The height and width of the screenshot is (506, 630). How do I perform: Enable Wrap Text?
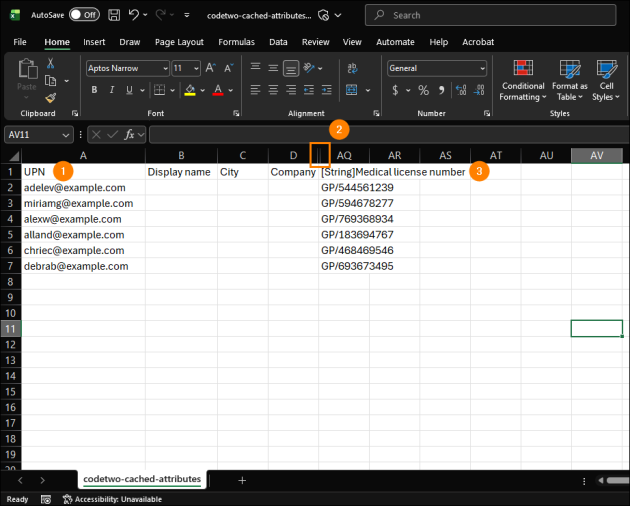(x=352, y=68)
